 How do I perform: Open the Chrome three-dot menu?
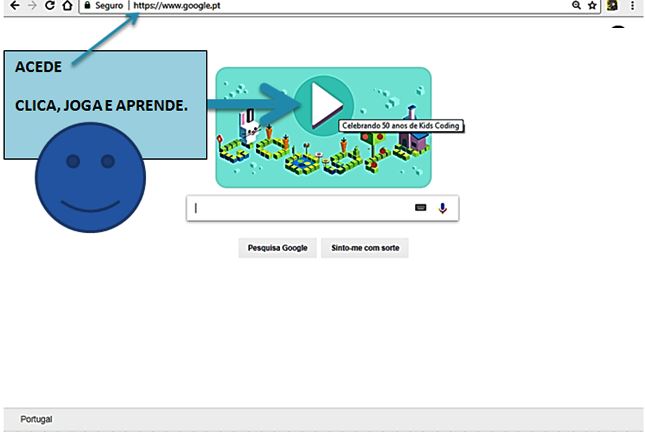point(633,5)
